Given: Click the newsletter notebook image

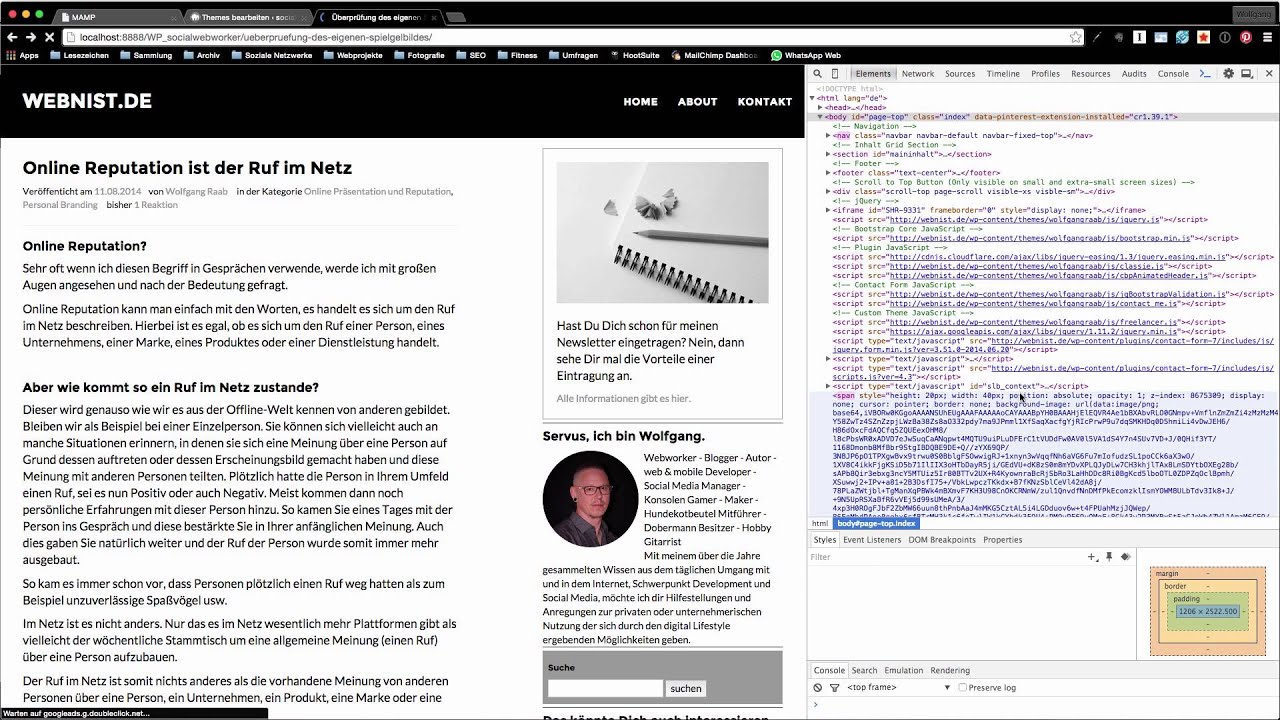Looking at the screenshot, I should click(662, 233).
